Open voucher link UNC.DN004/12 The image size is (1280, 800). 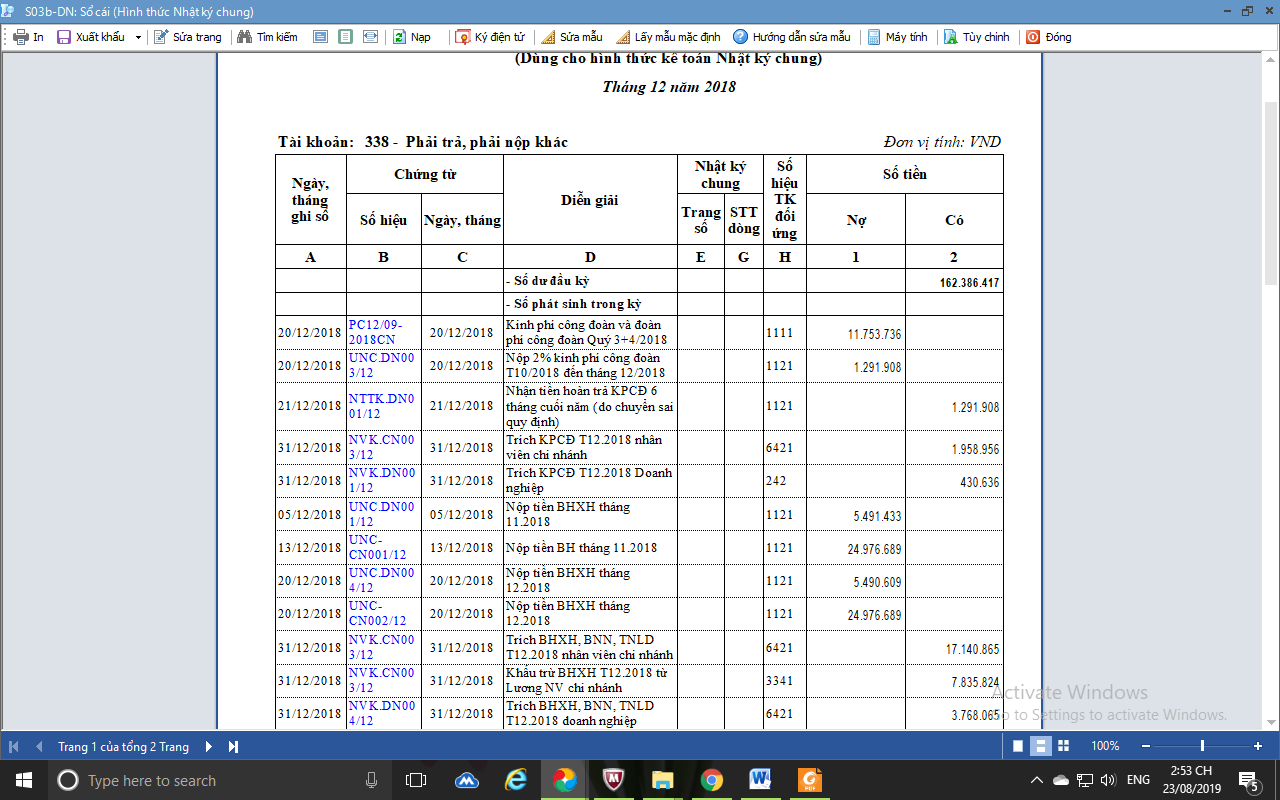[x=381, y=580]
